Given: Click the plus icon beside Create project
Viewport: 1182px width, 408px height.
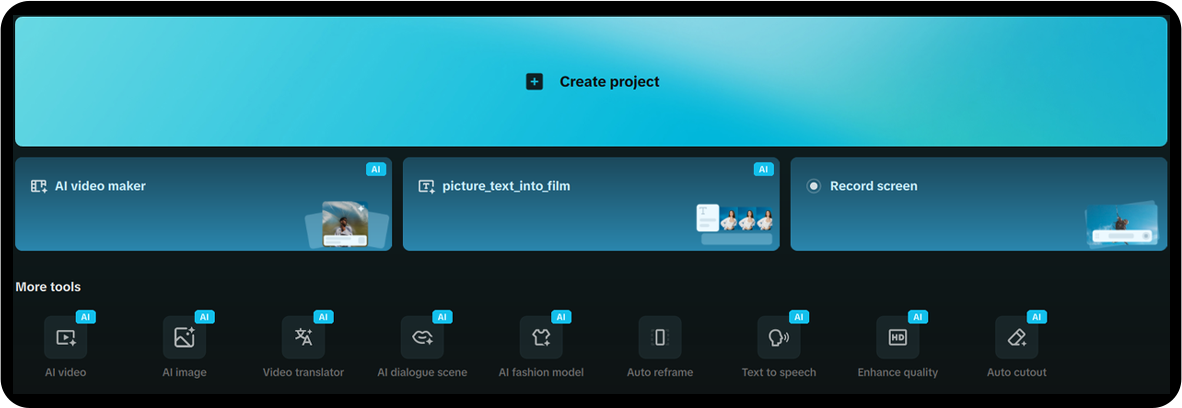Looking at the screenshot, I should click(x=534, y=81).
